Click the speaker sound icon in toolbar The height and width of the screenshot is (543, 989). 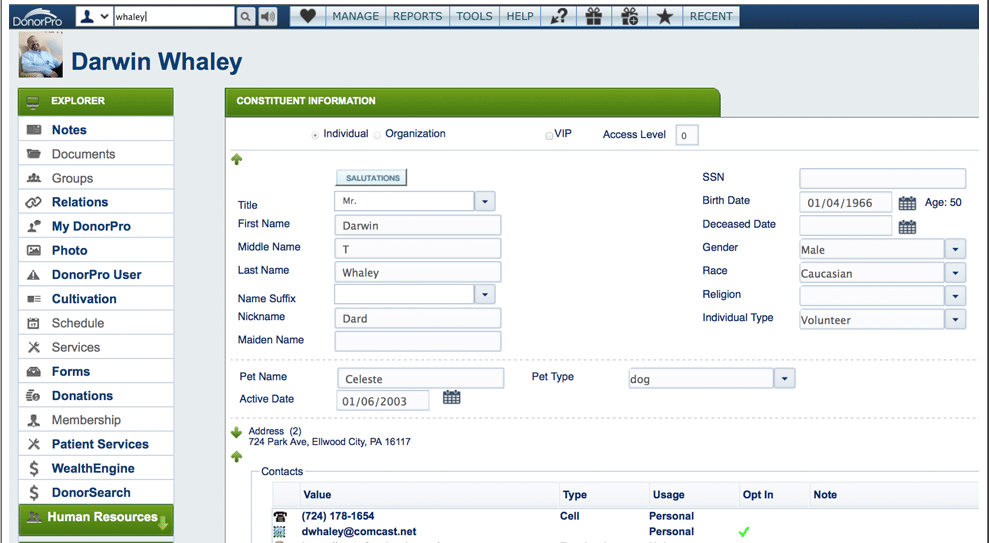[268, 16]
